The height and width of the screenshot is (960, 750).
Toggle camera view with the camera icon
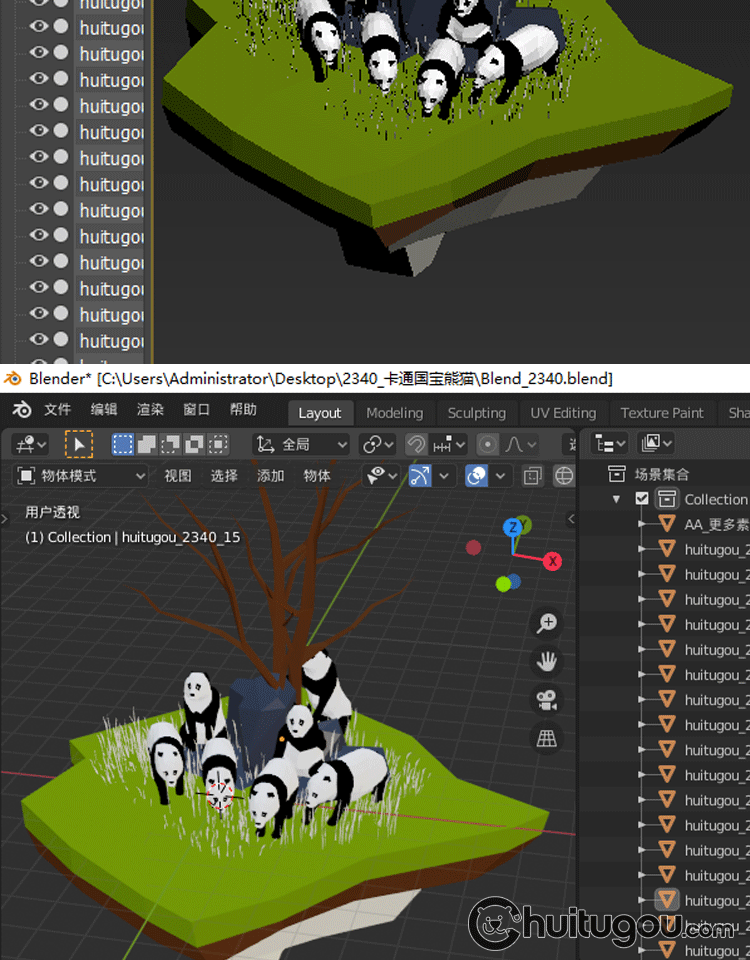547,700
